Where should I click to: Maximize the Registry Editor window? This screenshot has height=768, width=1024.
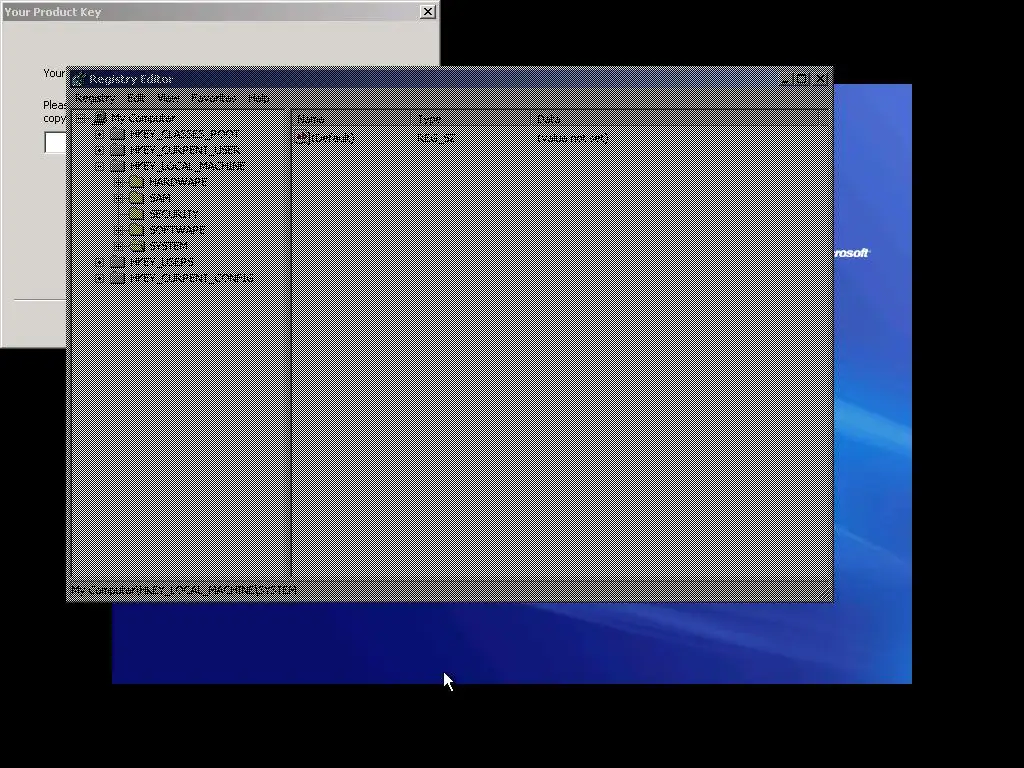802,79
